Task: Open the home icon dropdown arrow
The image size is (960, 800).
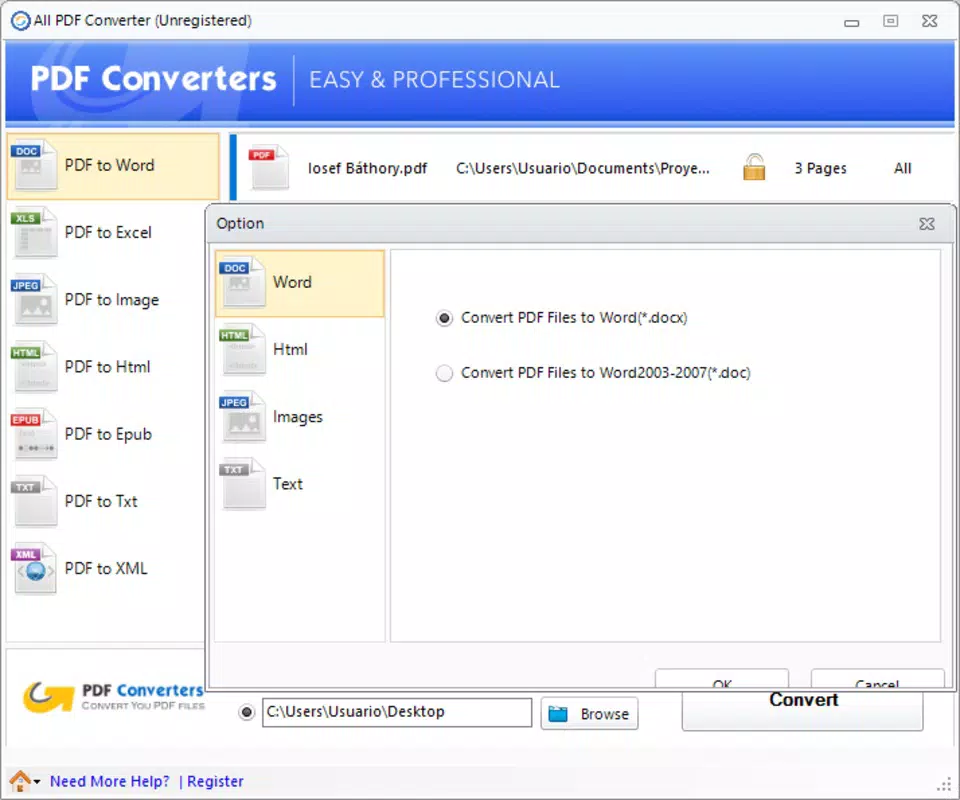Action: pos(37,782)
